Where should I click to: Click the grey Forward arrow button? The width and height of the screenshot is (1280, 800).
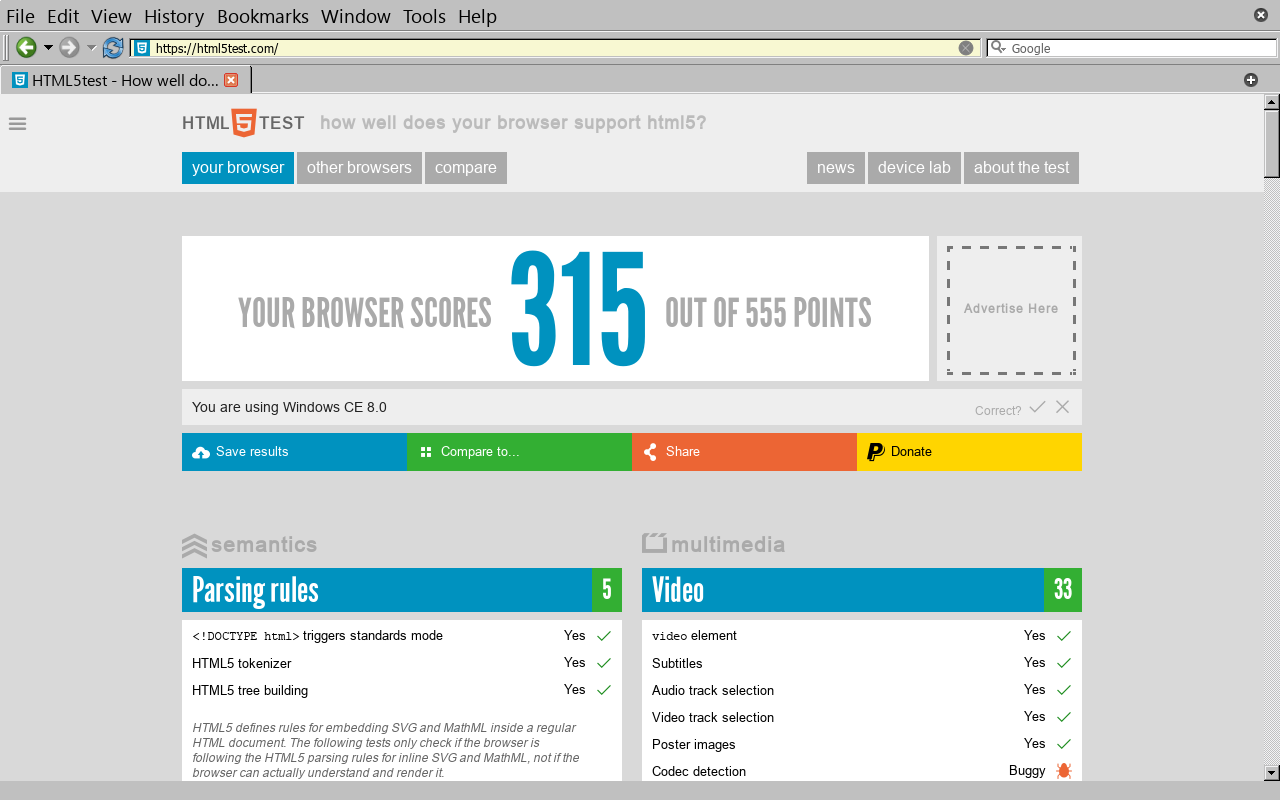point(69,47)
